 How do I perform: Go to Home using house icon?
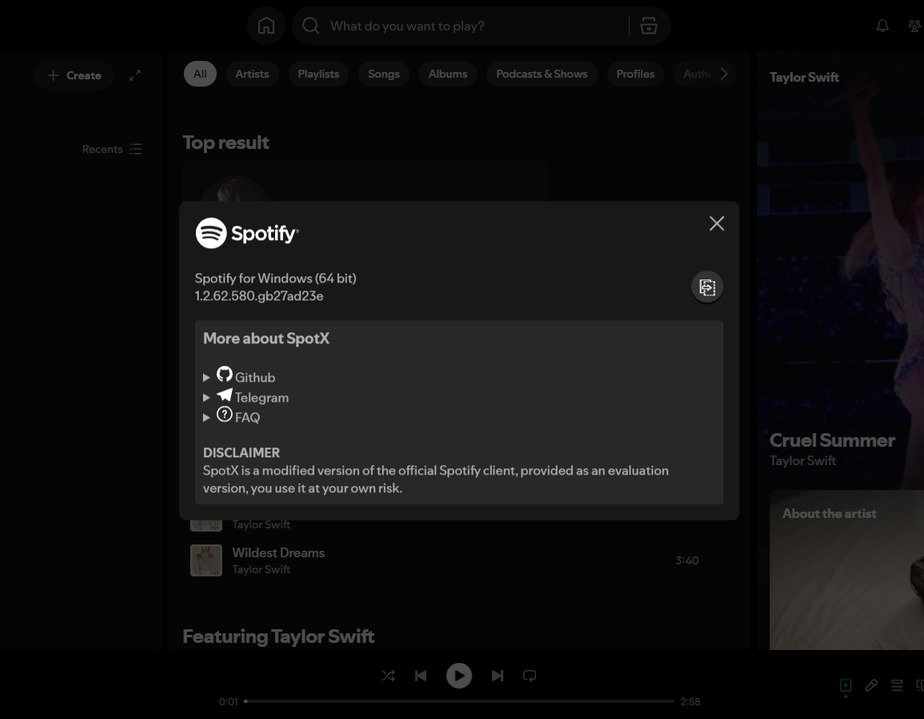coord(266,26)
